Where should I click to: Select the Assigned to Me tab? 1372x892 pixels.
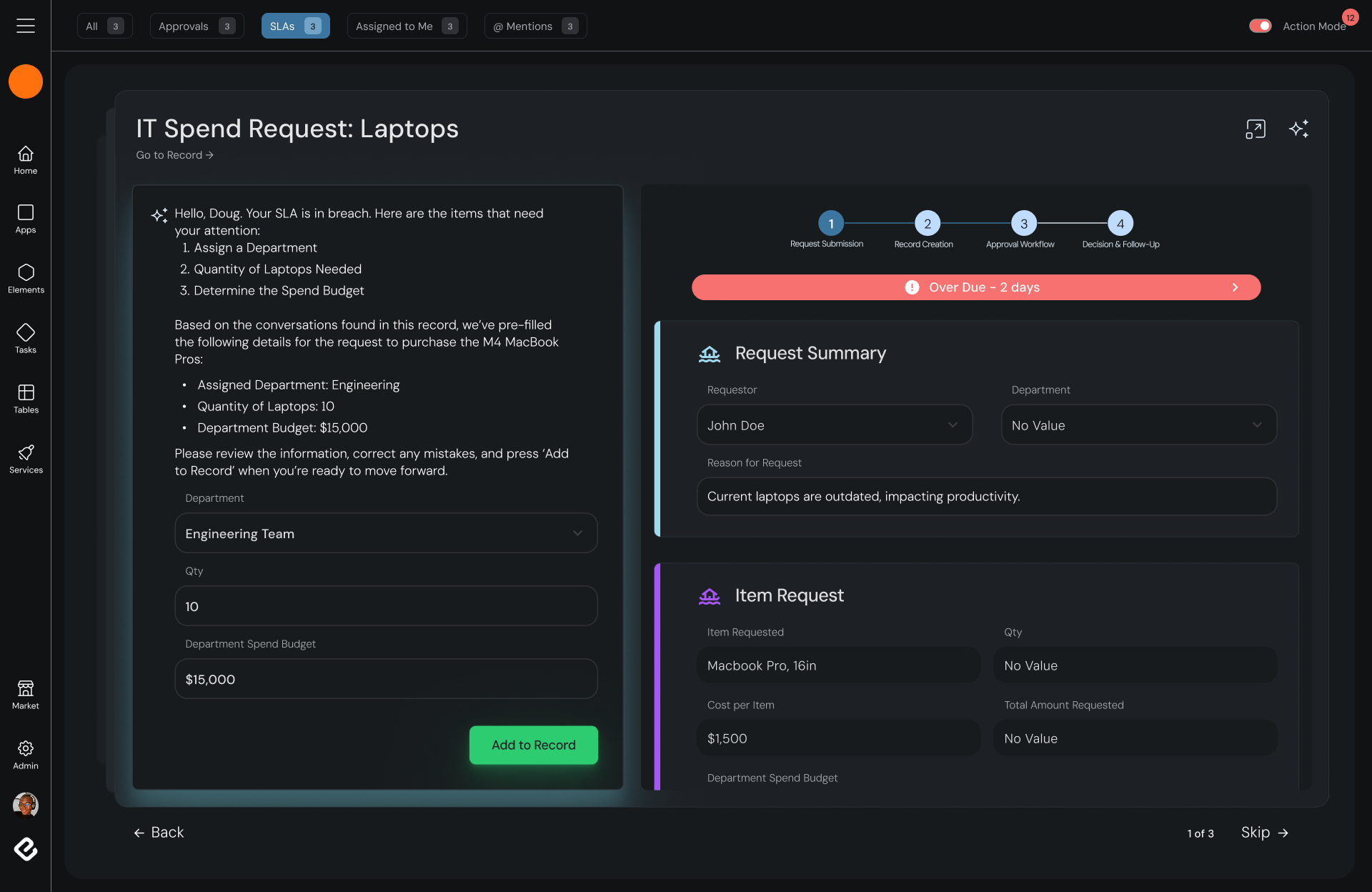pos(407,26)
